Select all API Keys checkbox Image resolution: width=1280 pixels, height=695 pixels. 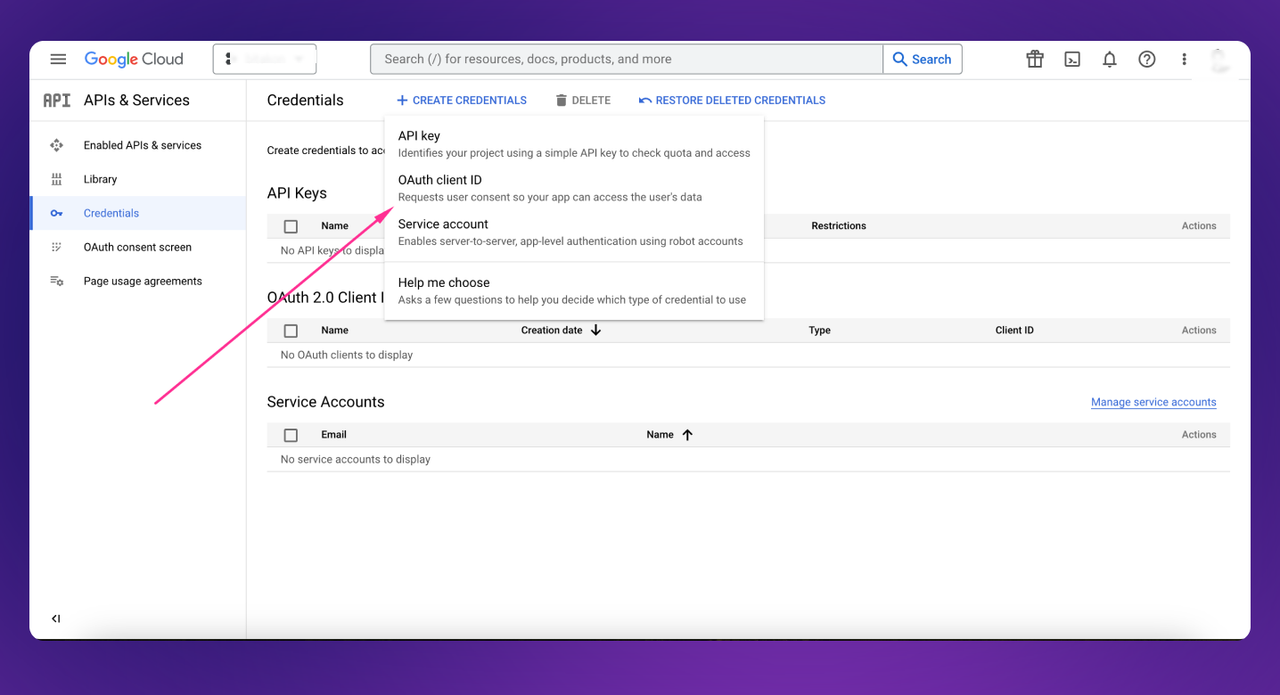(291, 226)
